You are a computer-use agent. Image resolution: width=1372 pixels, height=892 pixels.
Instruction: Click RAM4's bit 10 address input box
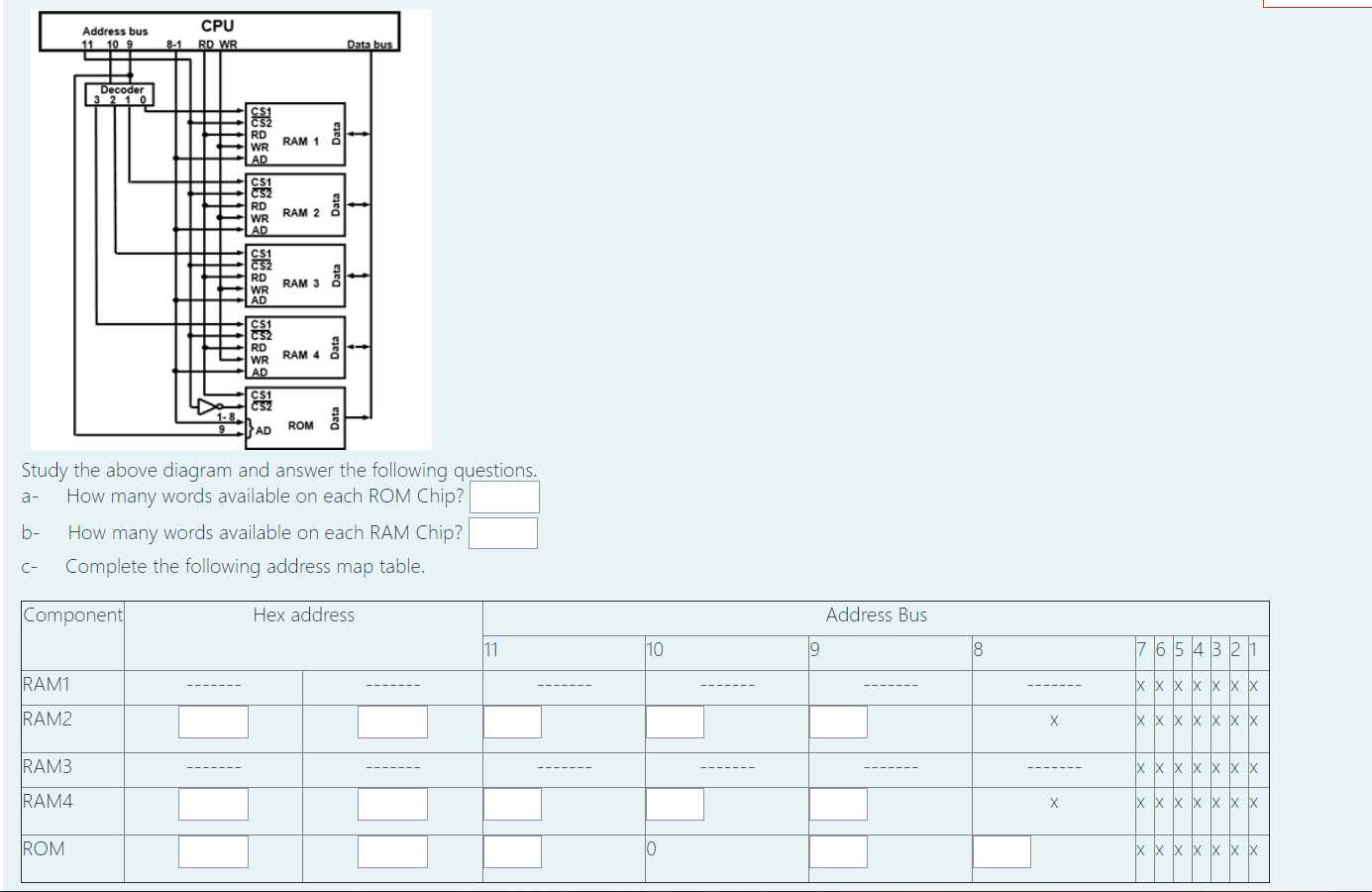click(x=675, y=805)
